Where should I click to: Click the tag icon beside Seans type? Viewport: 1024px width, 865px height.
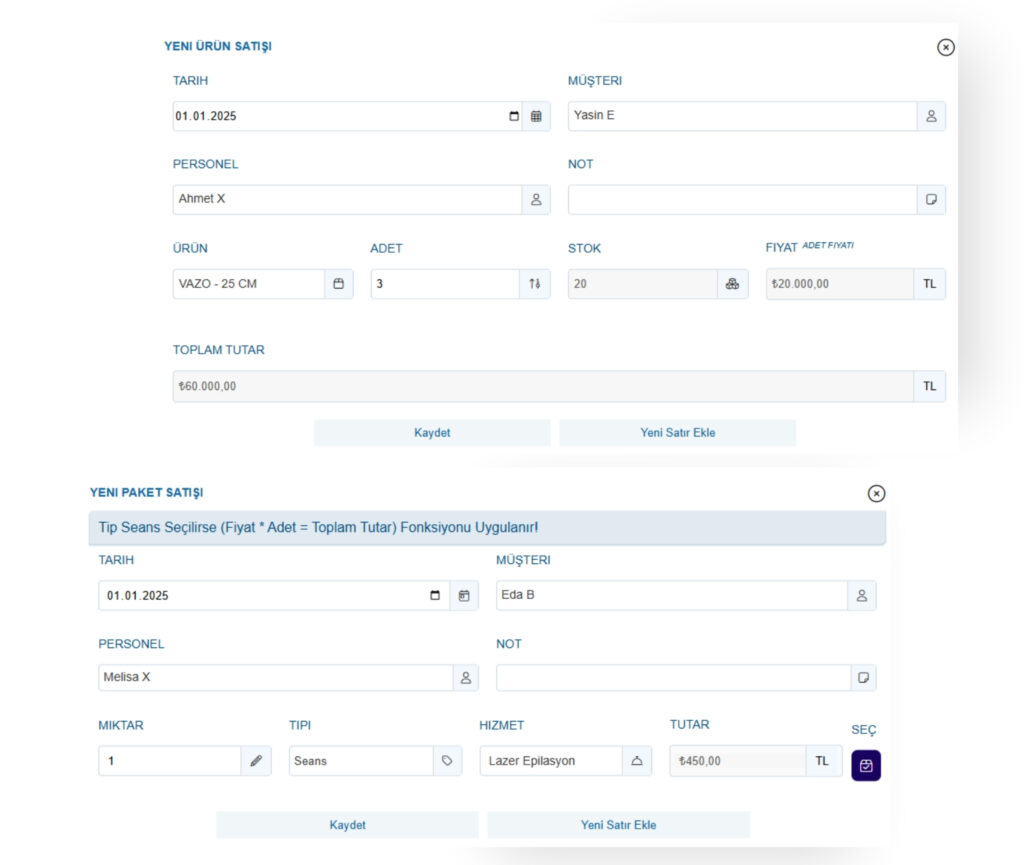(447, 761)
